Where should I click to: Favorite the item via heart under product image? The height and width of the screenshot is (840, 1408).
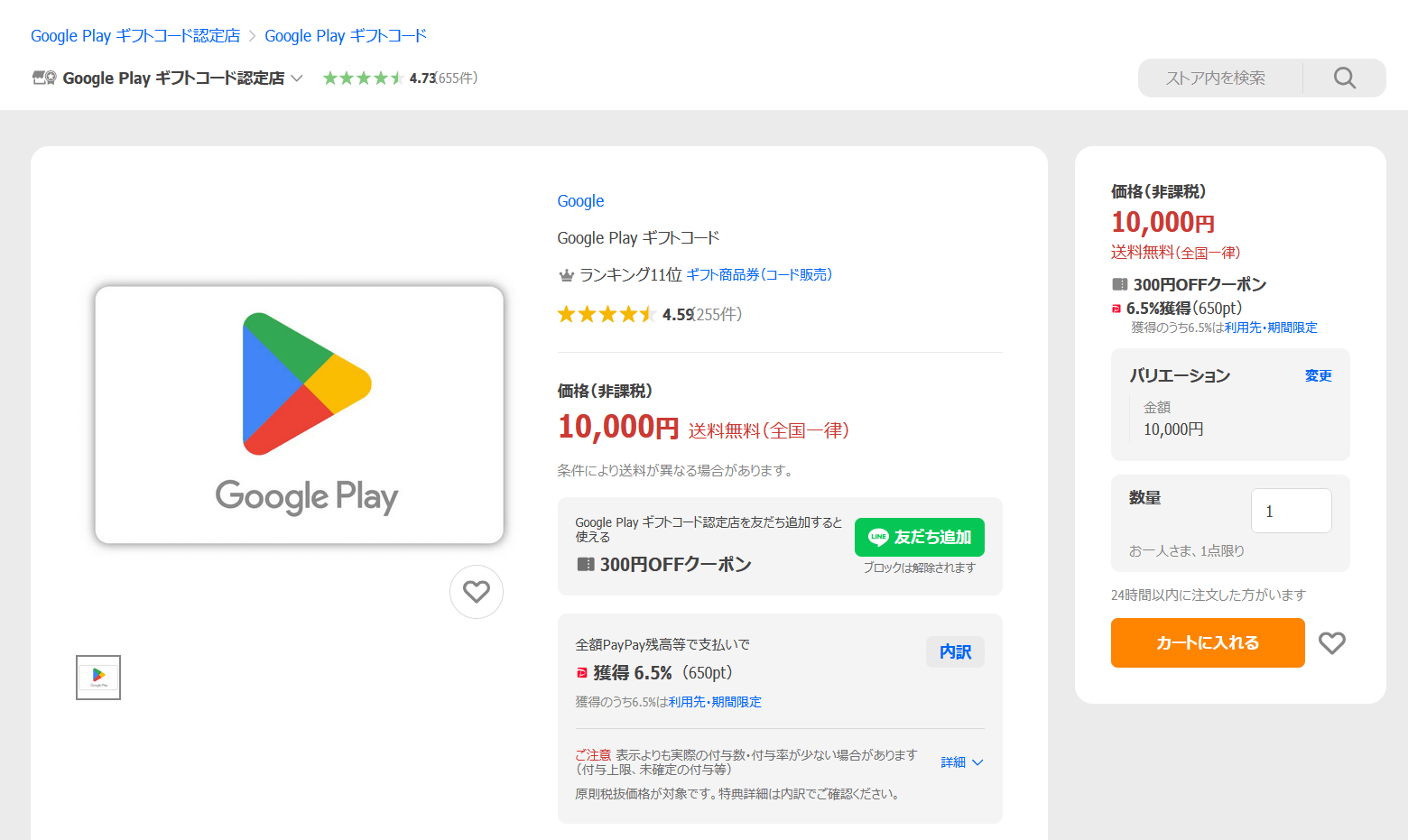point(477,592)
